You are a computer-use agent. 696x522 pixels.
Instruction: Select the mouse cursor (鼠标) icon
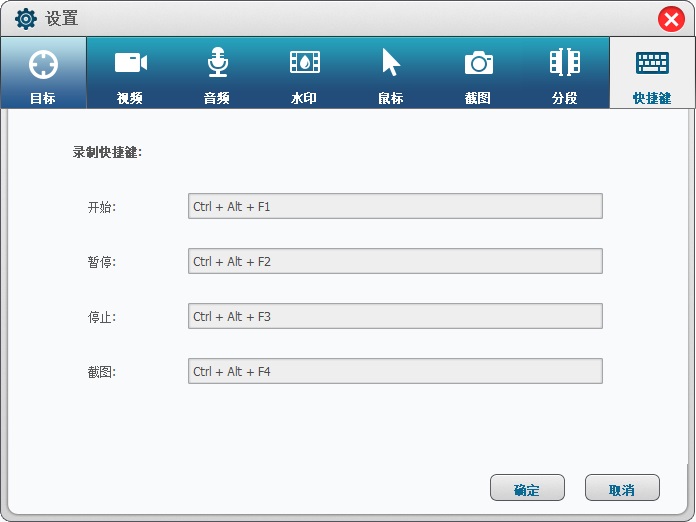(x=391, y=62)
